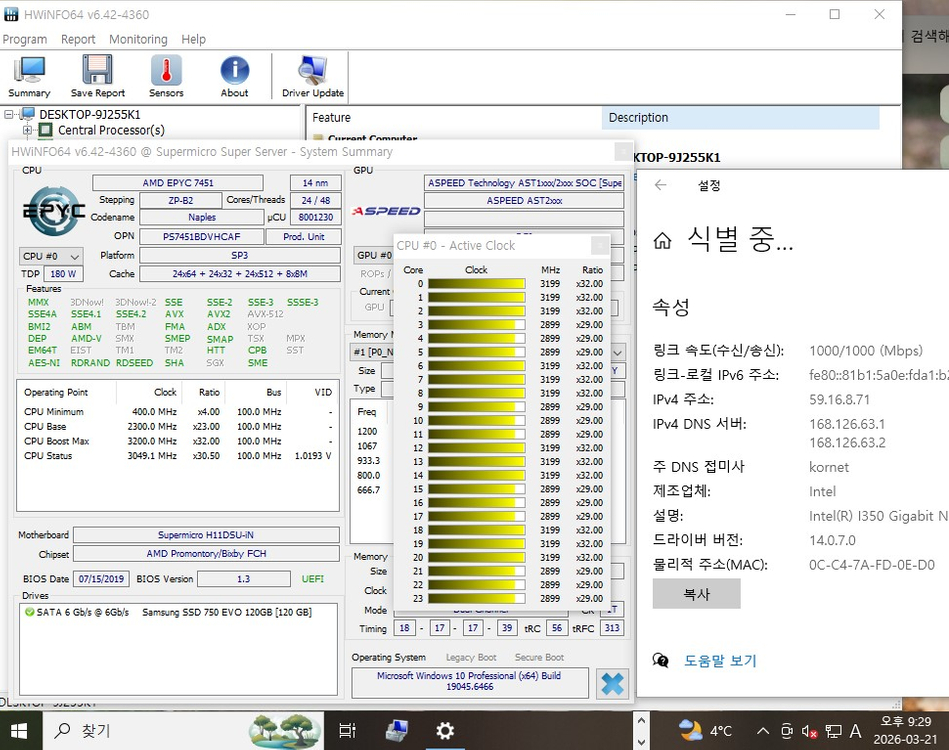Open the network tray icon
Image resolution: width=949 pixels, height=750 pixels.
point(833,732)
